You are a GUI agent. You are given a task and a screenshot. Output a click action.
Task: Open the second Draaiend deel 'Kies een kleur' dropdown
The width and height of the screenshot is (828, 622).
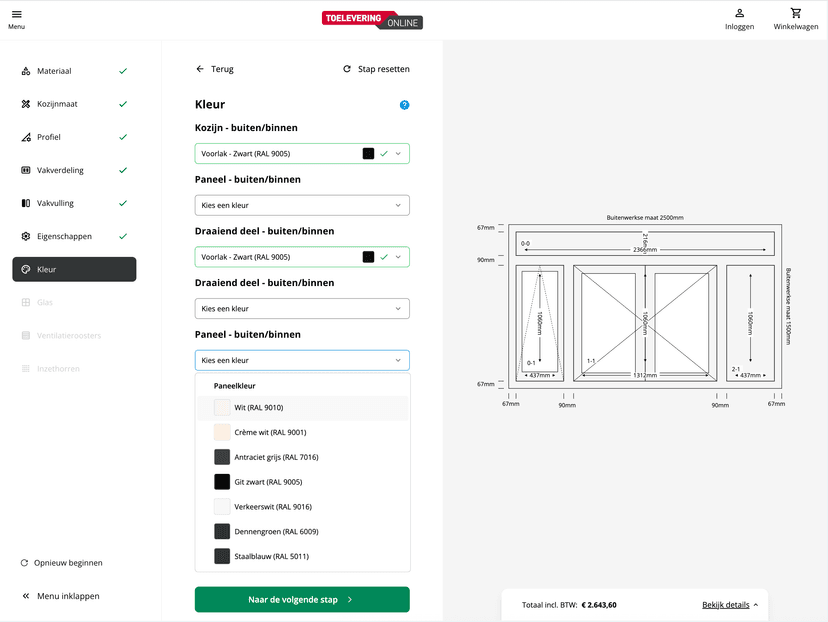tap(301, 309)
